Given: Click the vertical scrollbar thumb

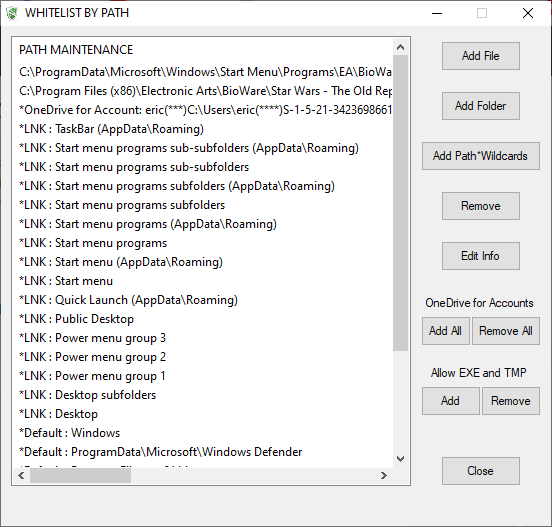Looking at the screenshot, I should 400,203.
